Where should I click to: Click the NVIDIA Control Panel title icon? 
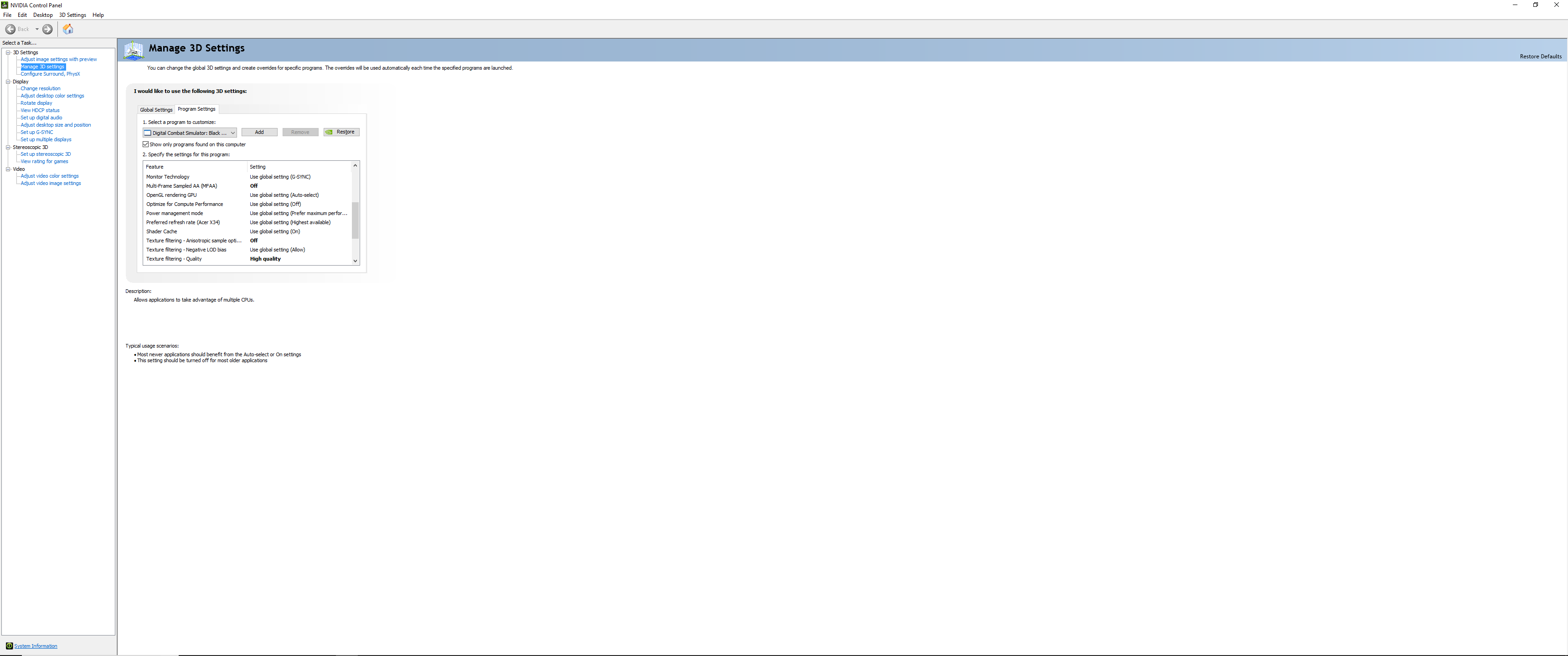[5, 5]
